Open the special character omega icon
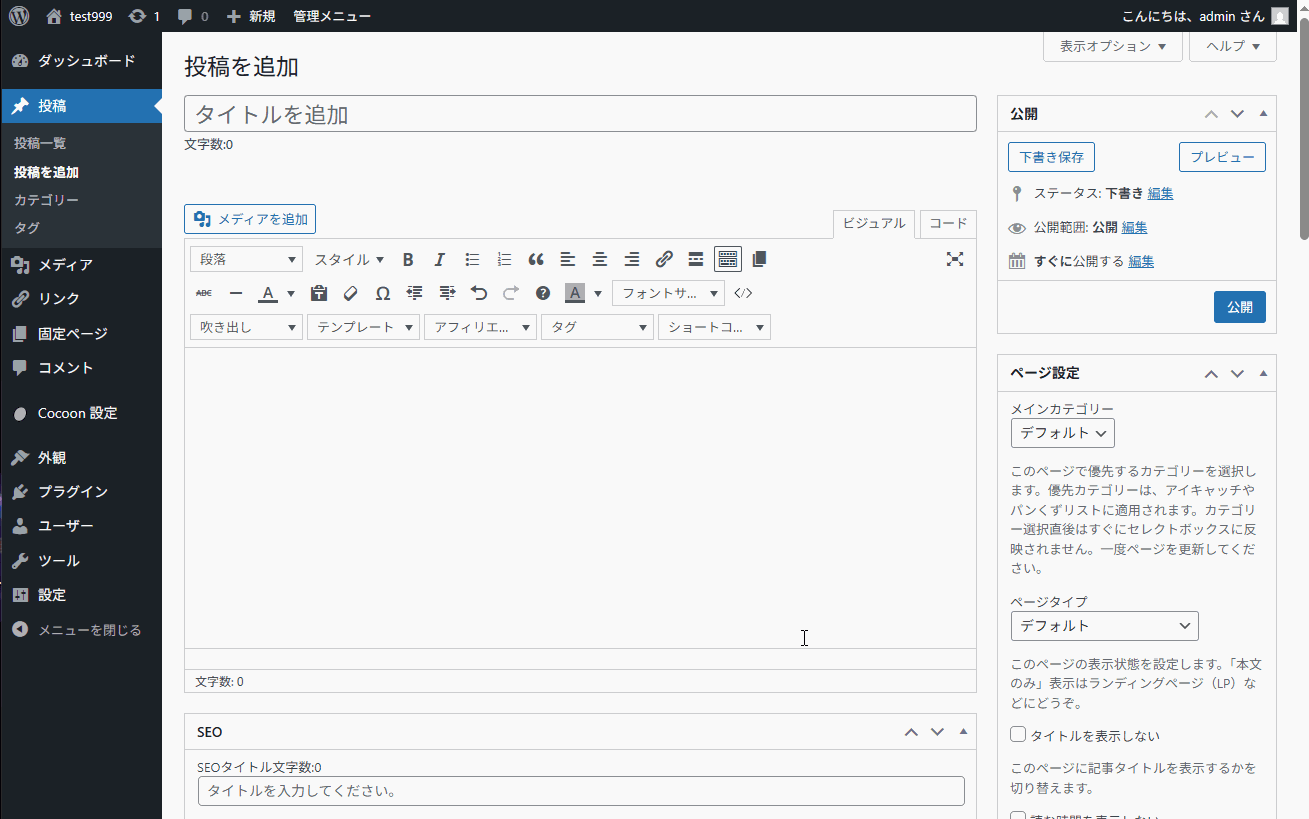The height and width of the screenshot is (819, 1309). 383,293
